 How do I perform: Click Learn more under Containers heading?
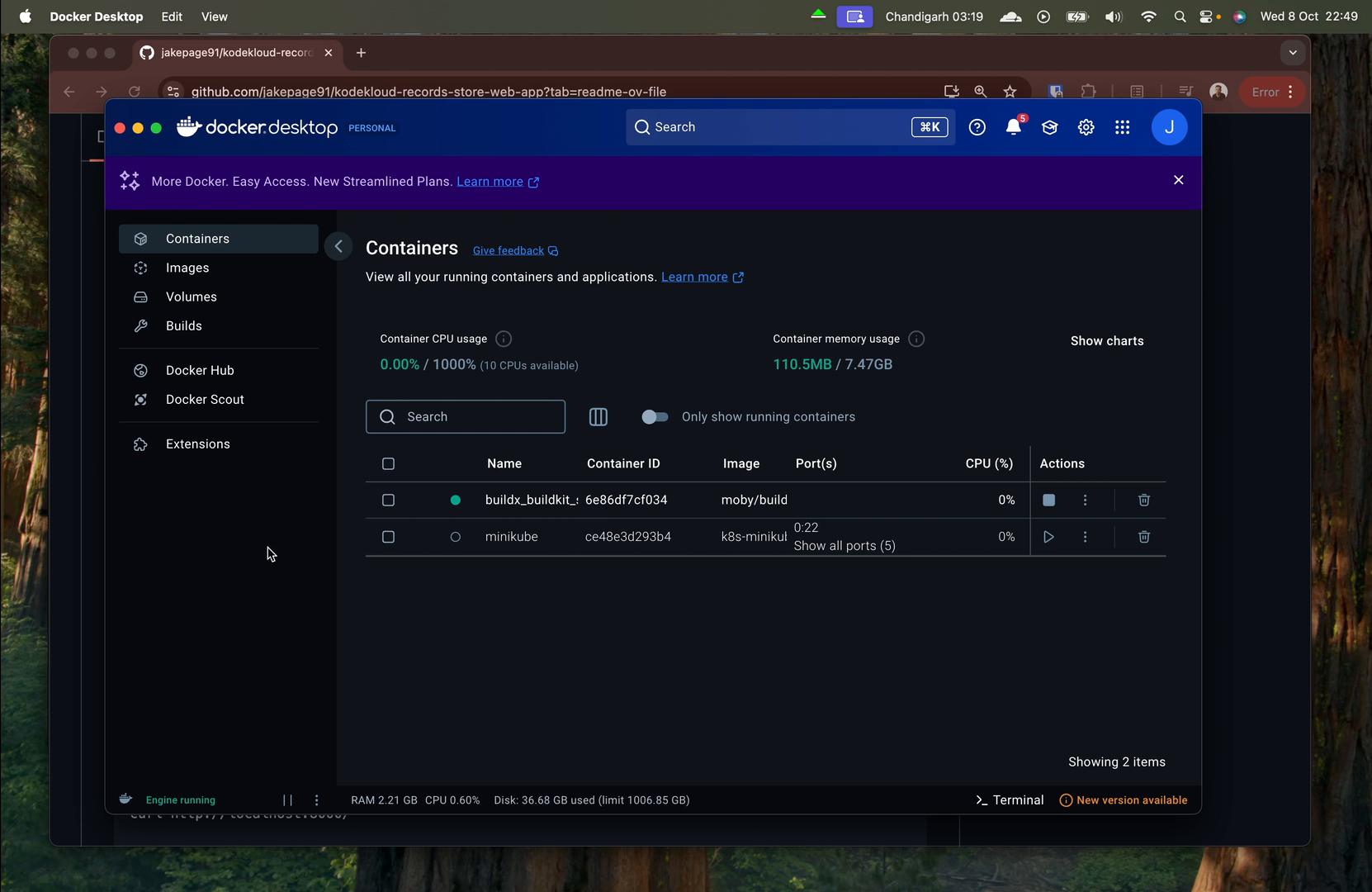tap(703, 277)
